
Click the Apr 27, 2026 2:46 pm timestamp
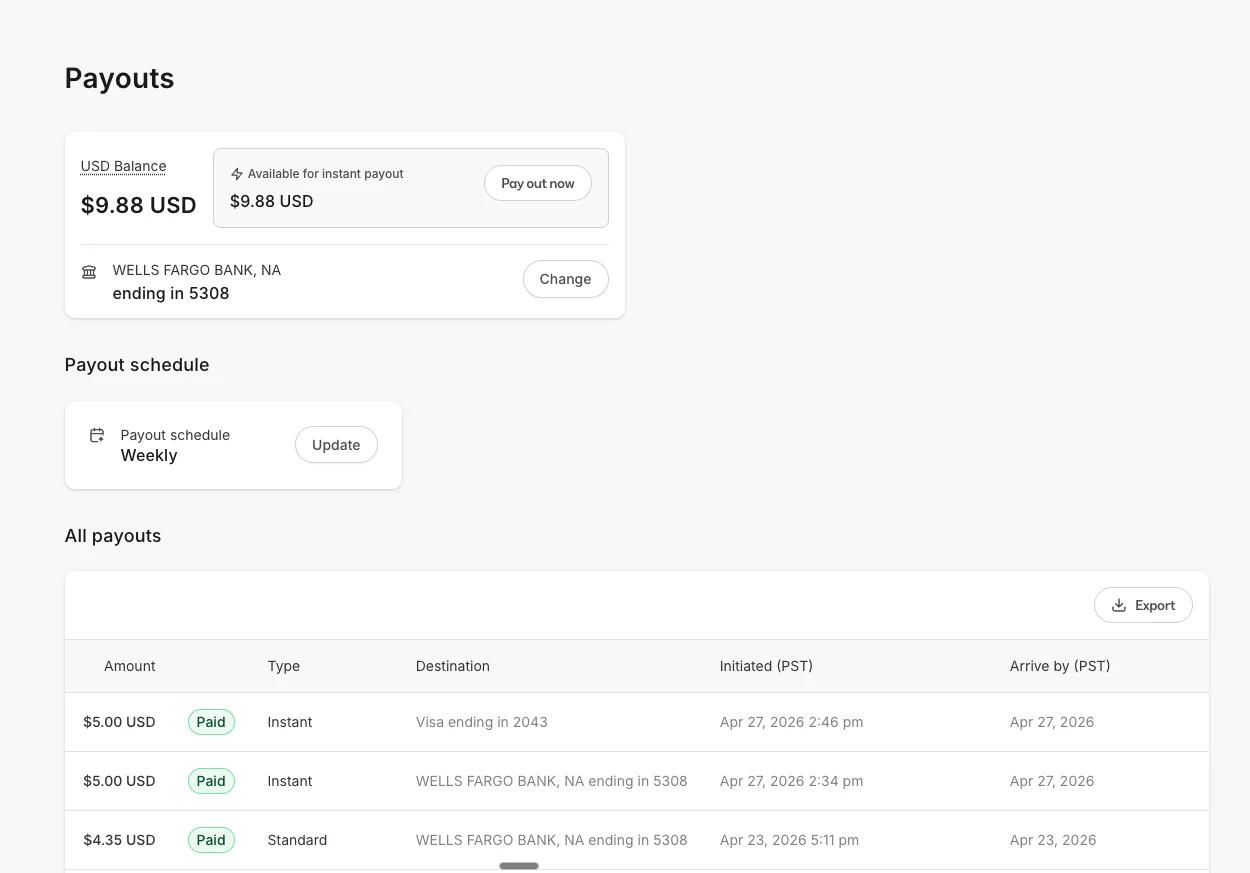pyautogui.click(x=791, y=722)
